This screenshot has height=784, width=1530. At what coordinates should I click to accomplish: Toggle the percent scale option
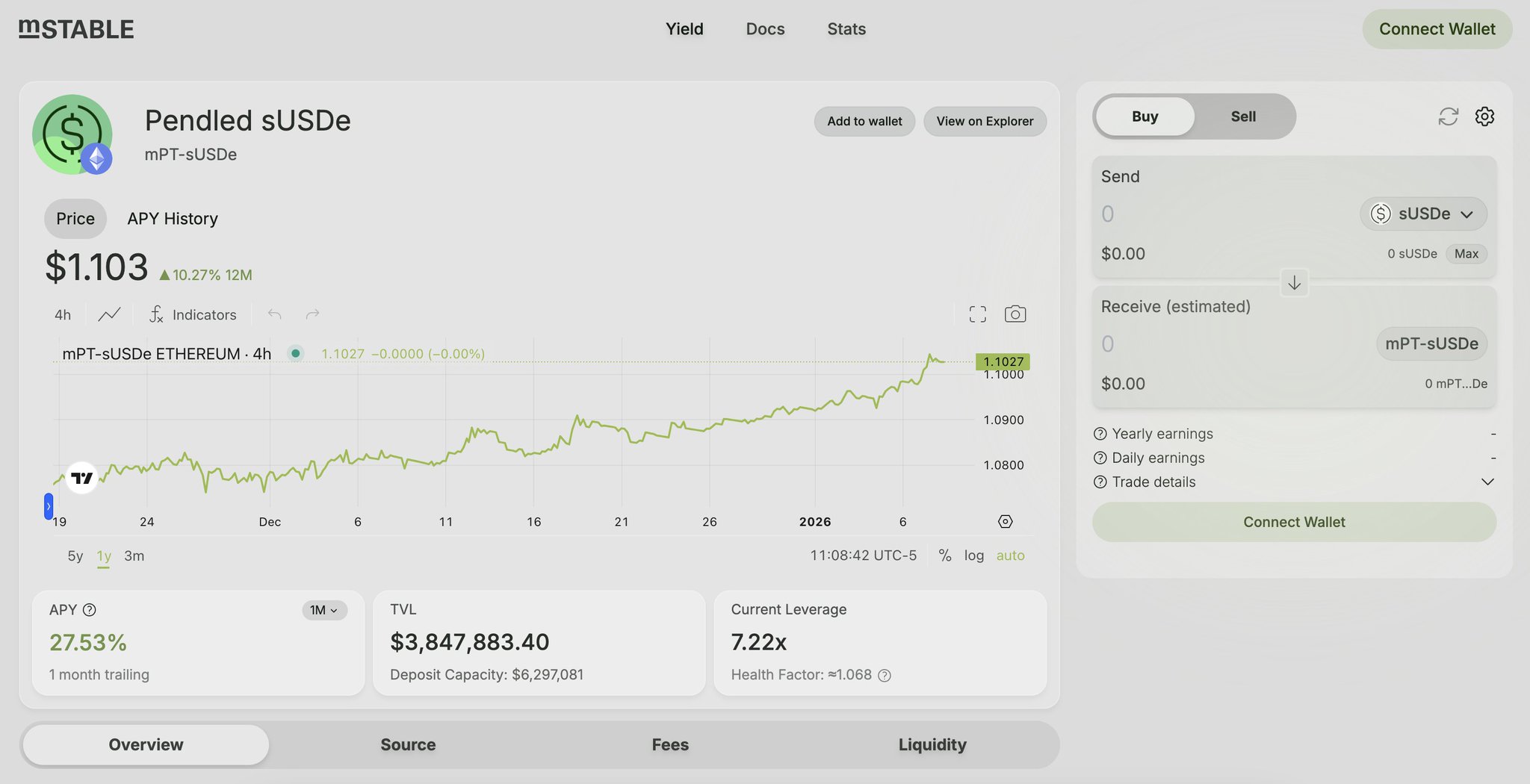[x=945, y=556]
